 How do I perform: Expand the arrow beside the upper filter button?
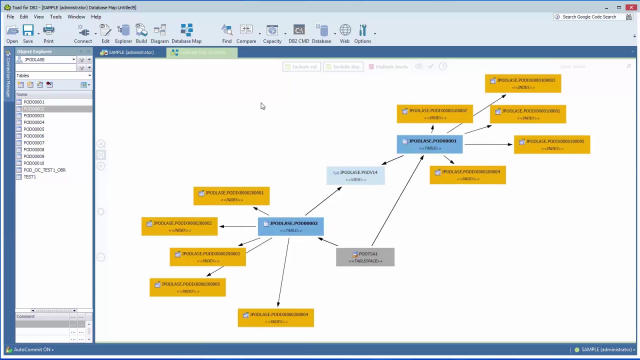coord(89,60)
